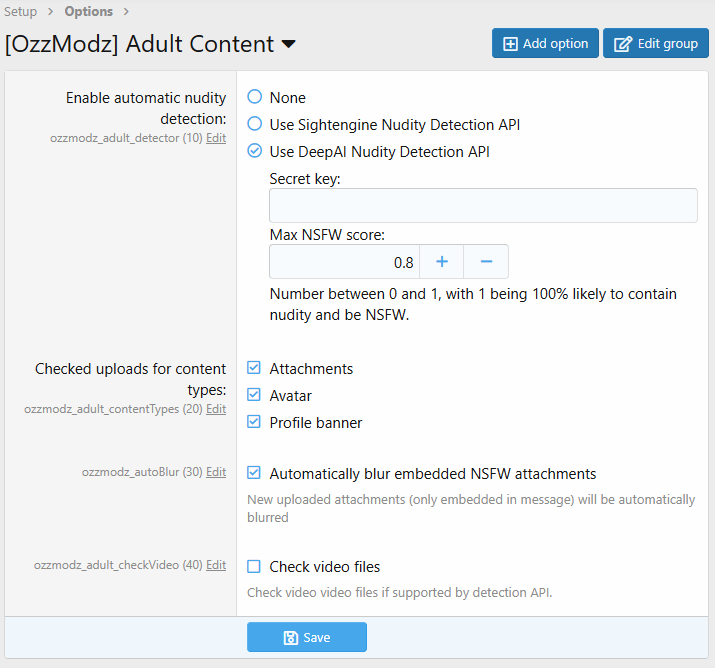Click Edit link for ozzmodz_autoBlur
Viewport: 715px width, 668px height.
[x=216, y=472]
